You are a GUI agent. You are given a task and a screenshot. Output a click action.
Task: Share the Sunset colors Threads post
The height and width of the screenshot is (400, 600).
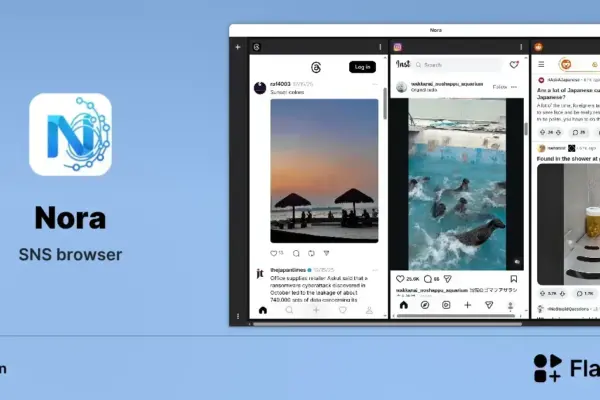point(326,253)
